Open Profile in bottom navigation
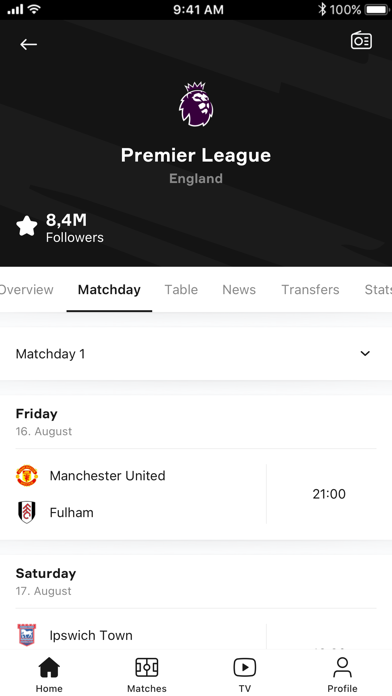The image size is (392, 696). 342,675
